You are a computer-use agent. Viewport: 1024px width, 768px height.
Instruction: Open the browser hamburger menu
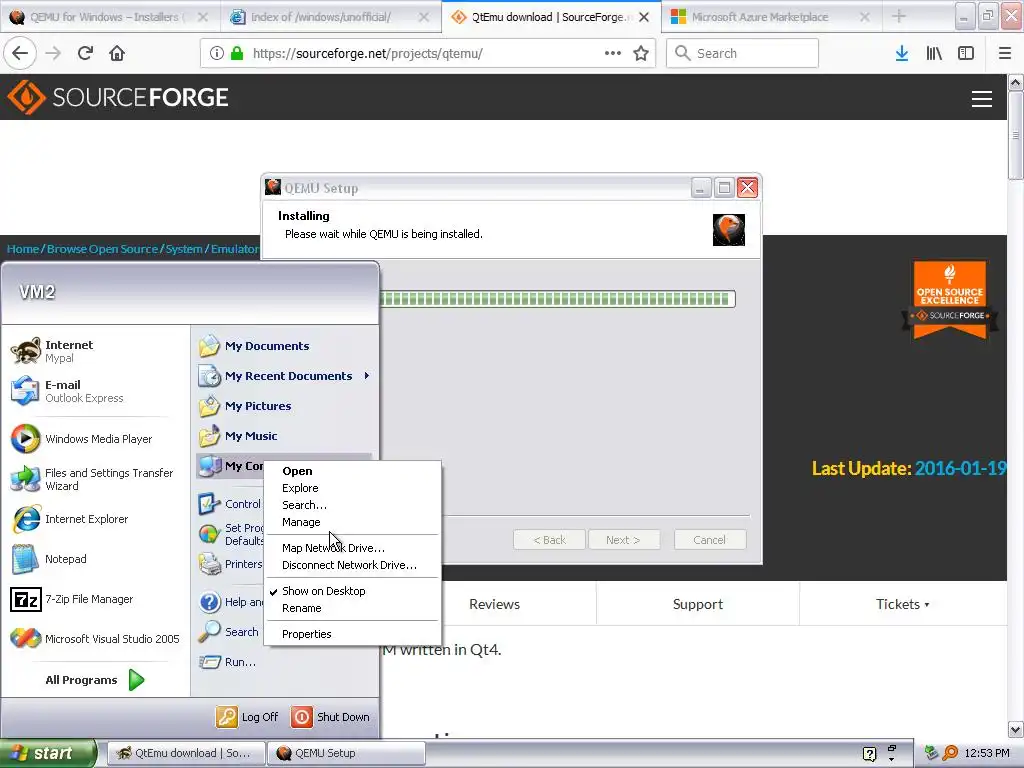(1005, 53)
